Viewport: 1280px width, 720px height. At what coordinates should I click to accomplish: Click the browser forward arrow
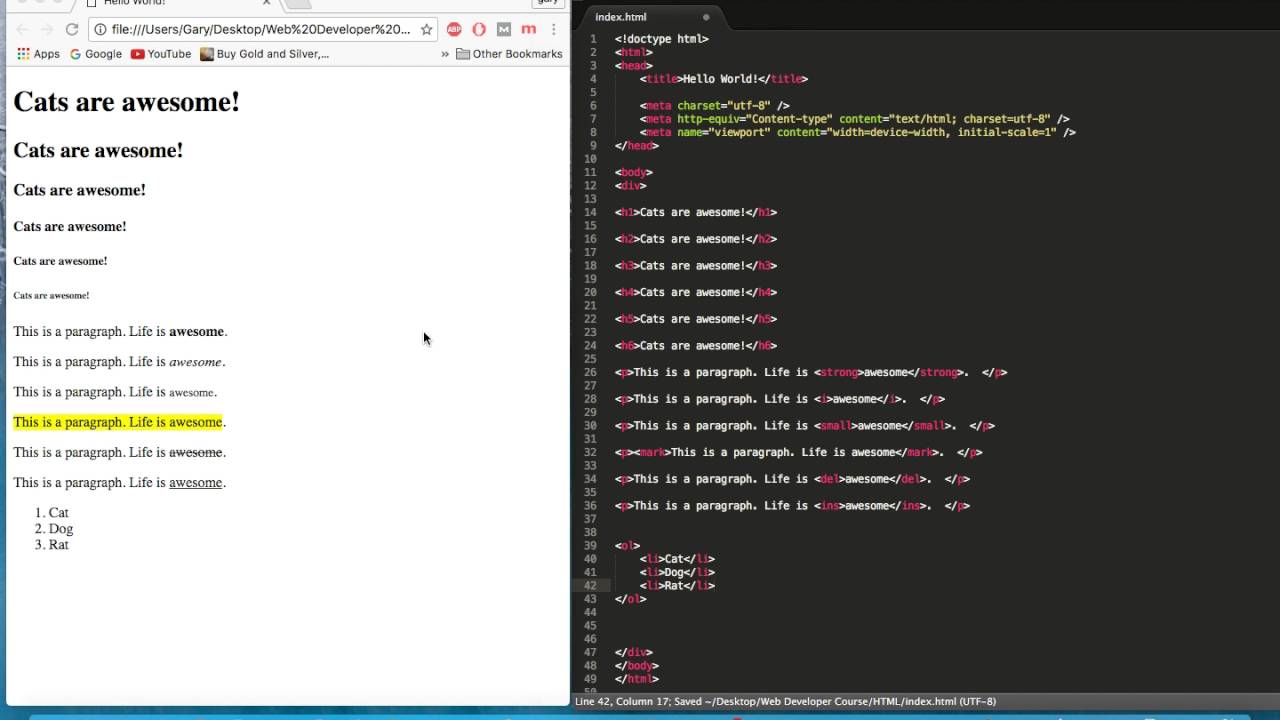[x=46, y=30]
